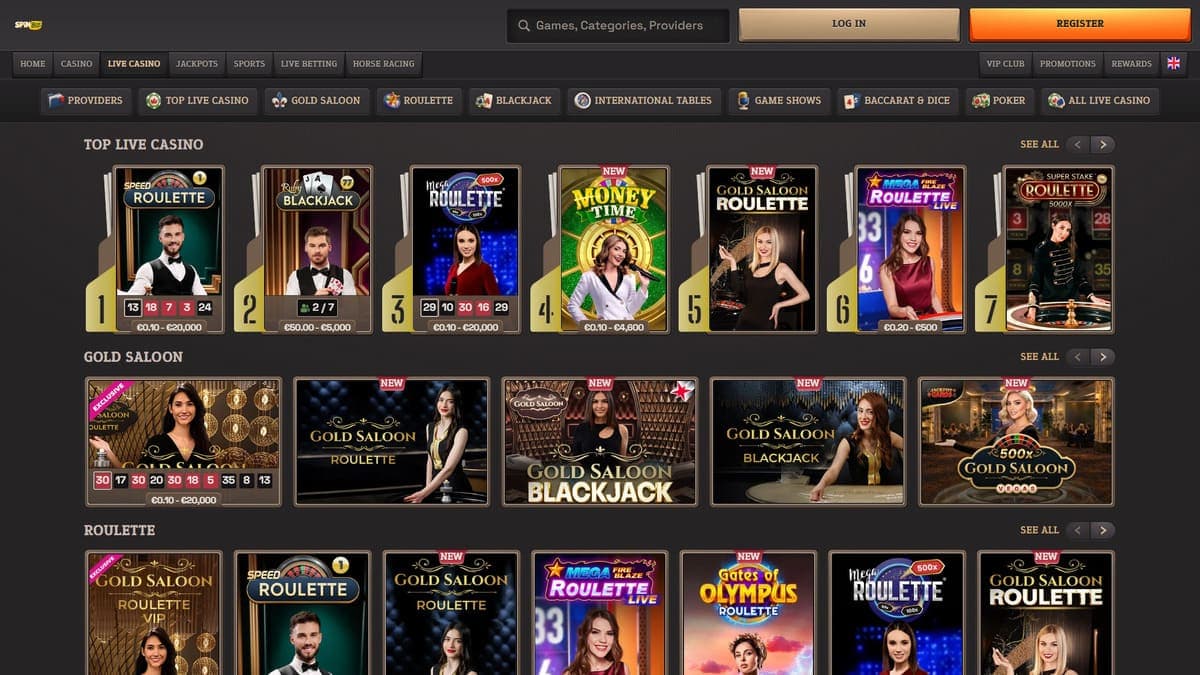Viewport: 1200px width, 675px height.
Task: Open the large-text Gold Saloon Blackjack card
Action: pyautogui.click(x=600, y=441)
